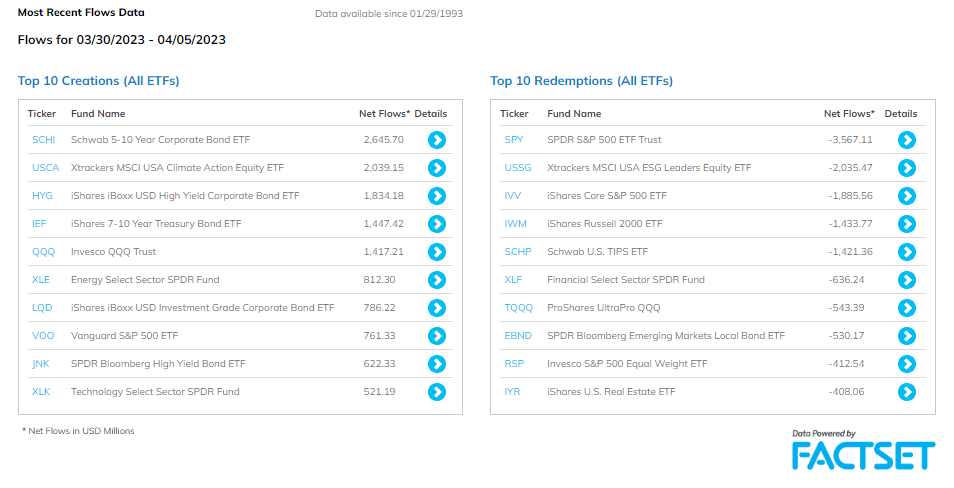Click Net Flows in USD Millions footnote
Viewport: 954px width, 488px height.
point(78,431)
